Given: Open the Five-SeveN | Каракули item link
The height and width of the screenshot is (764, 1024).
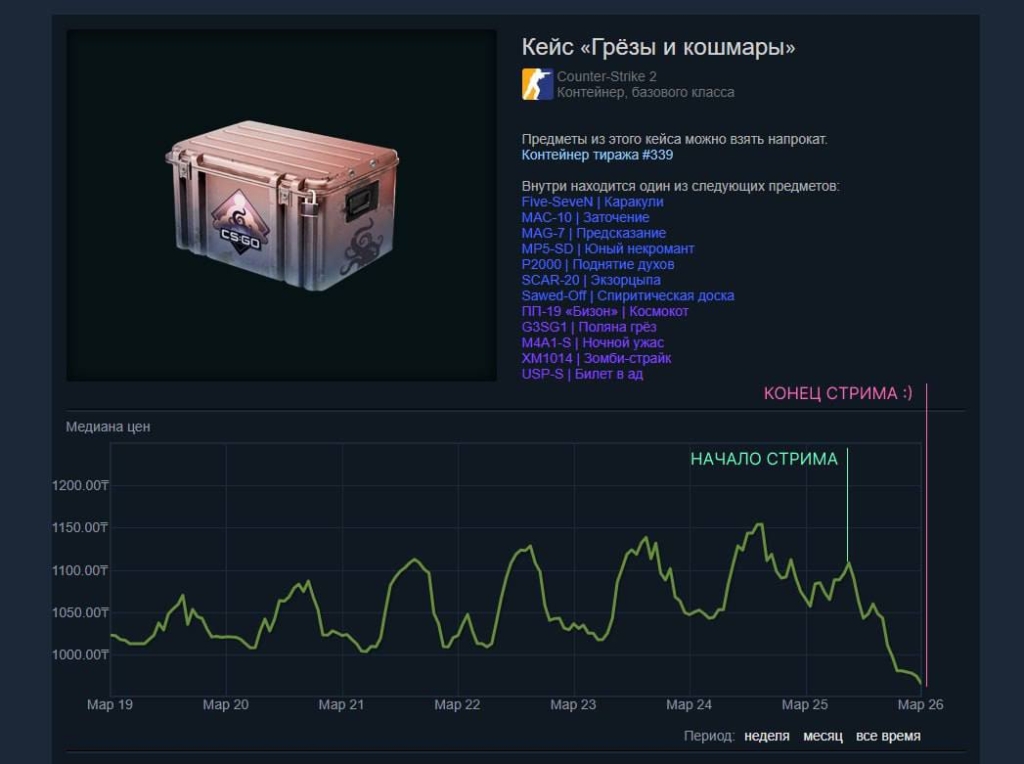Looking at the screenshot, I should [x=592, y=202].
